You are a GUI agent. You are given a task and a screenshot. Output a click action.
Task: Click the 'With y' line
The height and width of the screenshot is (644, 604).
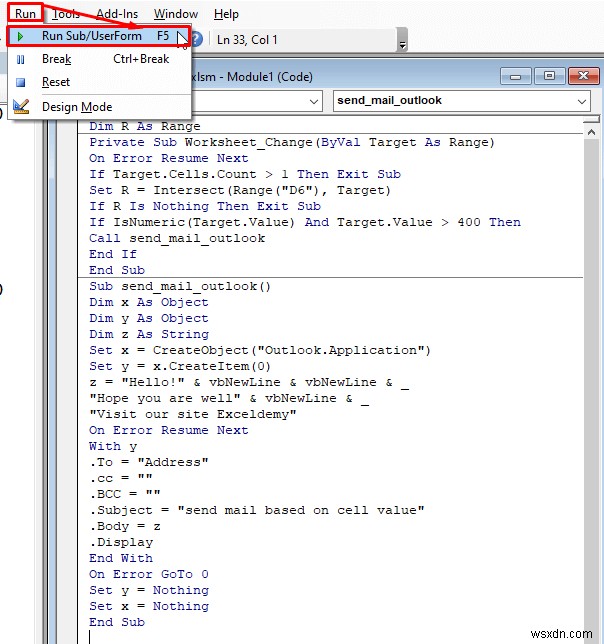(113, 446)
